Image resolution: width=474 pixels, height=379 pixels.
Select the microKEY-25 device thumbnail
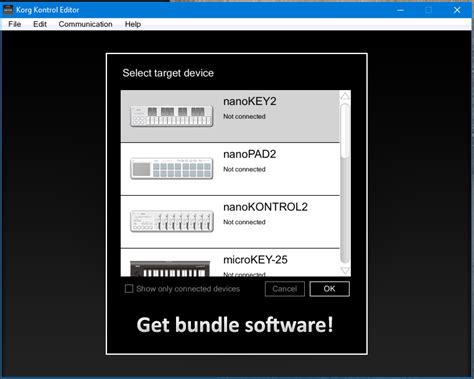170,269
